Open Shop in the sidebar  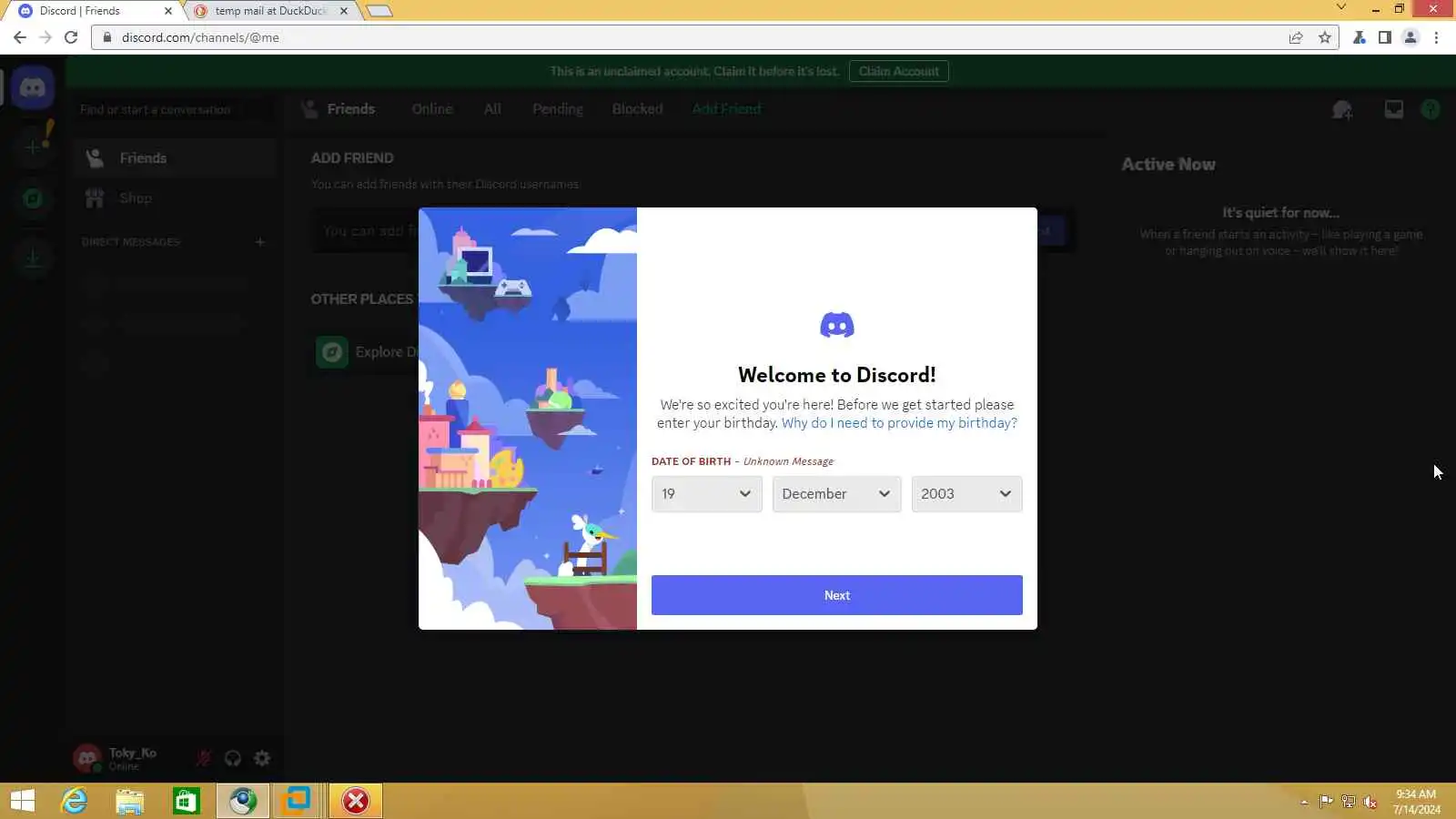click(175, 198)
